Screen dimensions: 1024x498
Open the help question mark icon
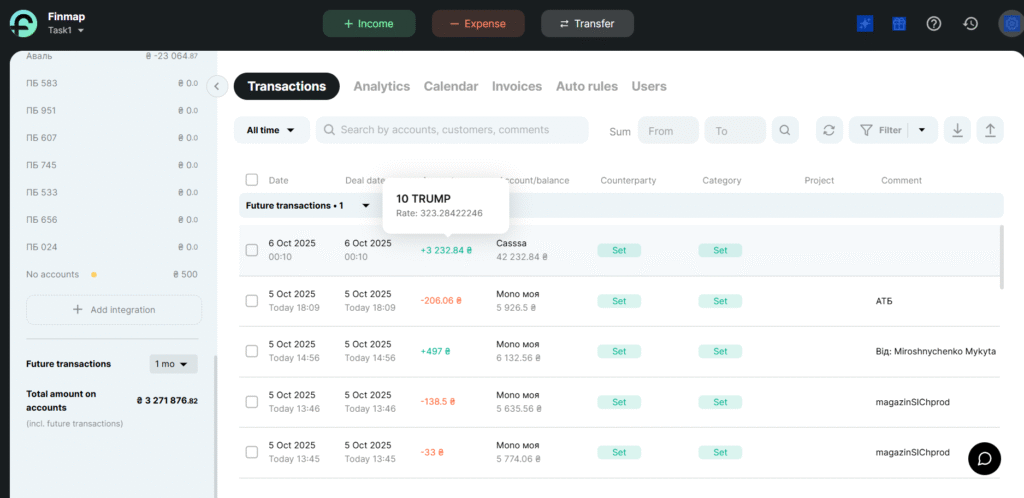934,24
